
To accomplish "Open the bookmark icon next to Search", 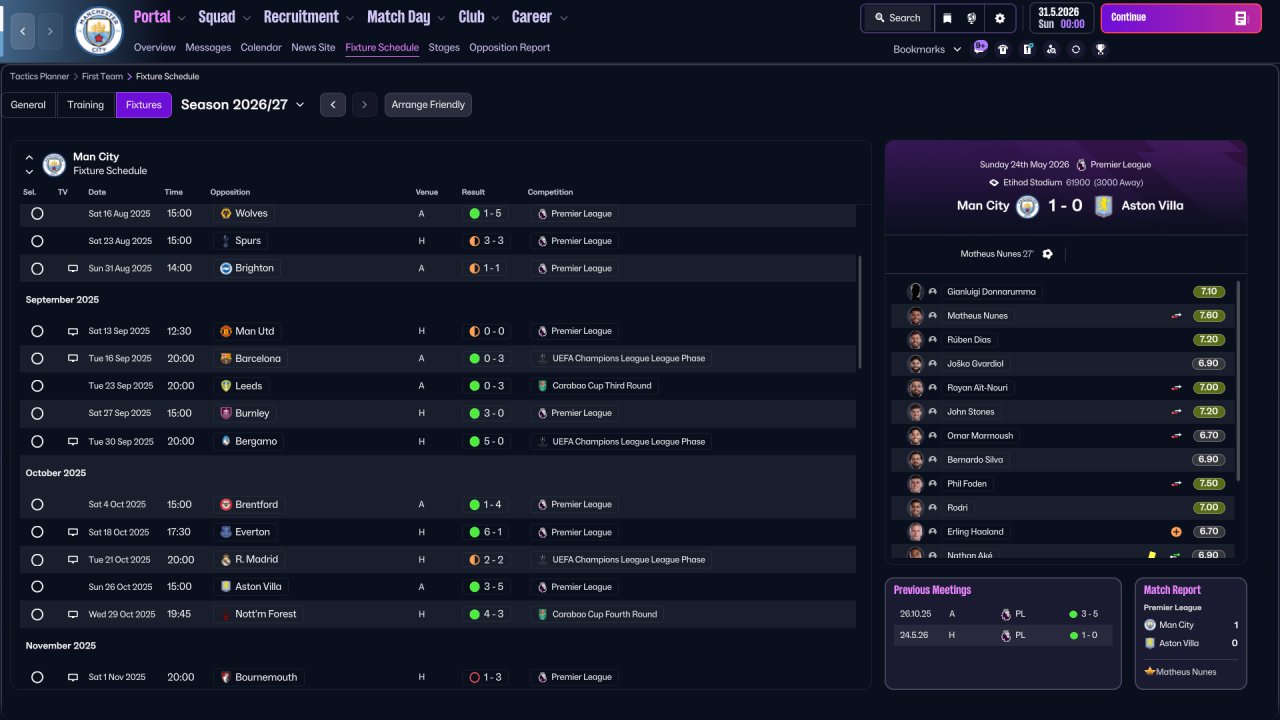I will [x=947, y=18].
